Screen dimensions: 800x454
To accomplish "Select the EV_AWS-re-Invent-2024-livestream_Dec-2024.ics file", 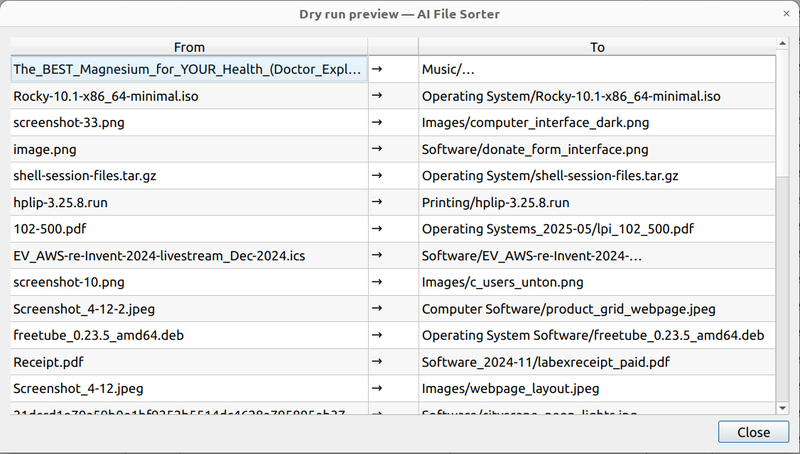I will click(x=159, y=255).
